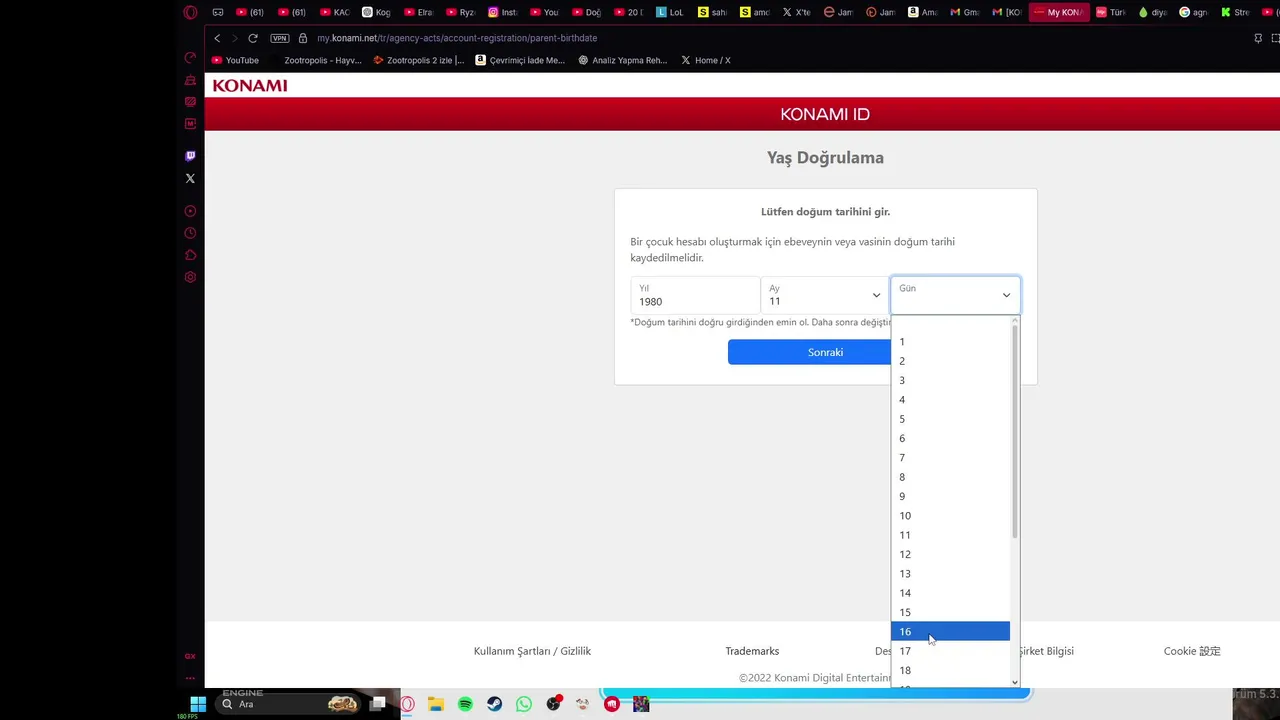Open Cookie 設定 footer link
Screen dimensions: 1280x720
[1192, 651]
